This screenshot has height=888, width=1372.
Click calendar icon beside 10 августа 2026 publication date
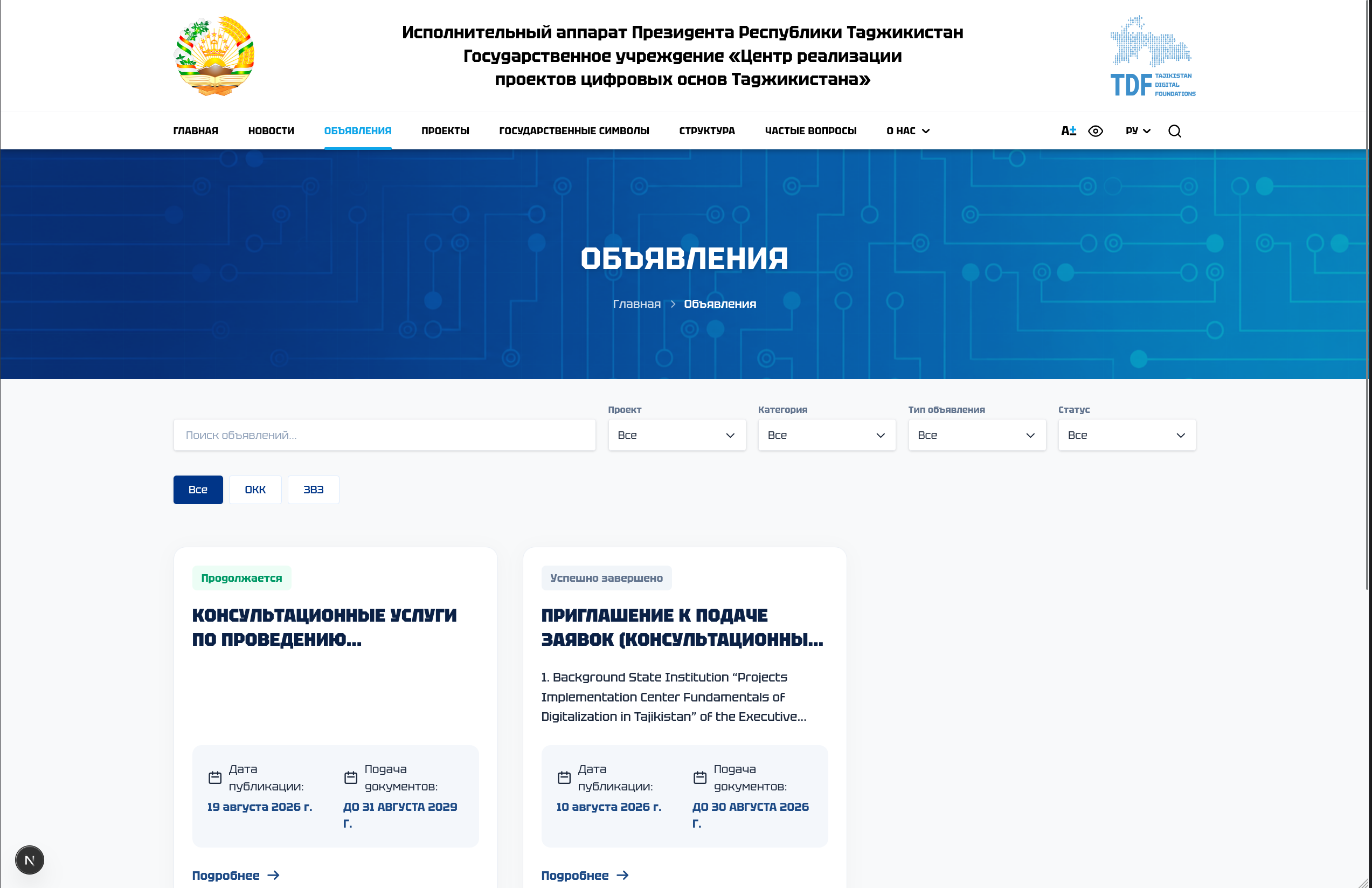[564, 777]
